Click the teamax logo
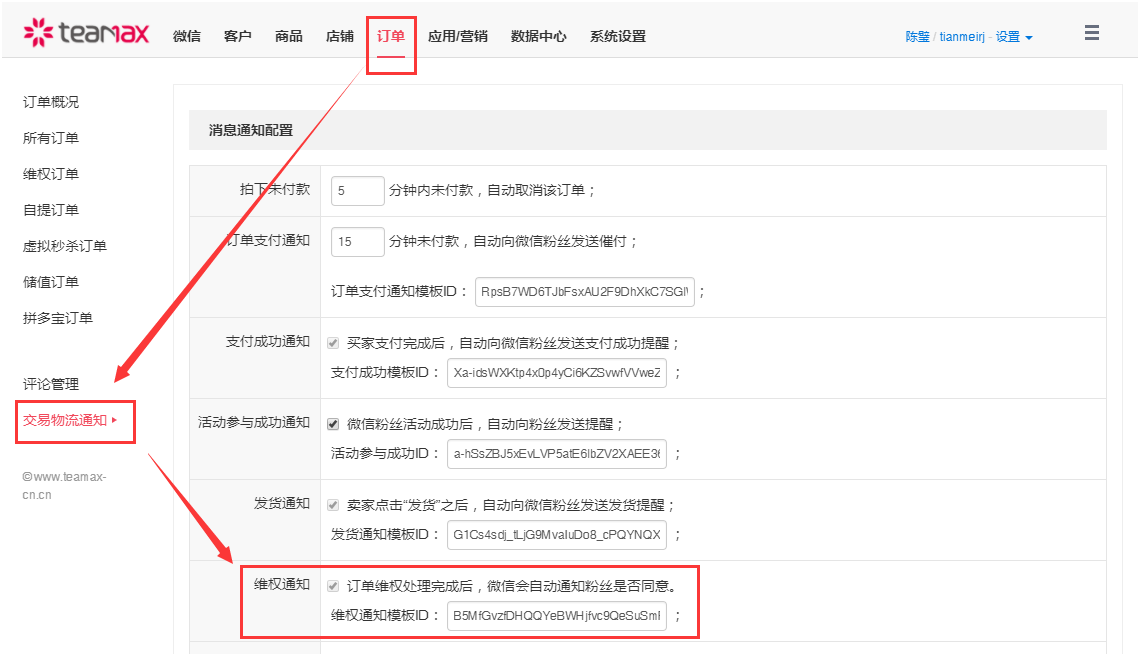The width and height of the screenshot is (1140, 656). [86, 34]
